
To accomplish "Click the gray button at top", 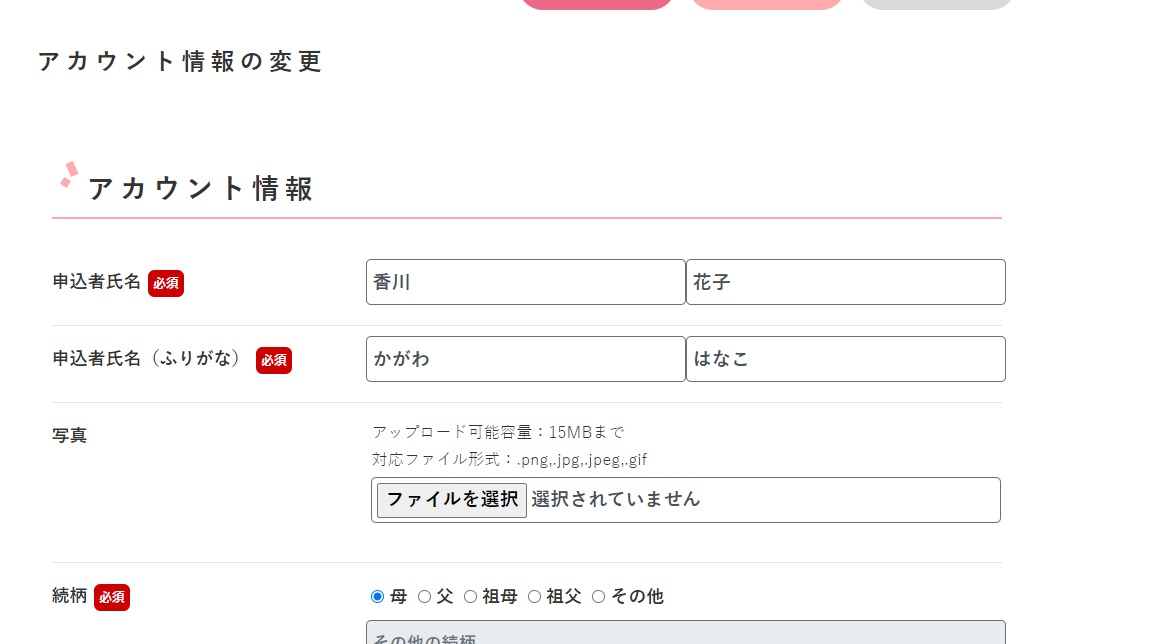I will pos(937,4).
